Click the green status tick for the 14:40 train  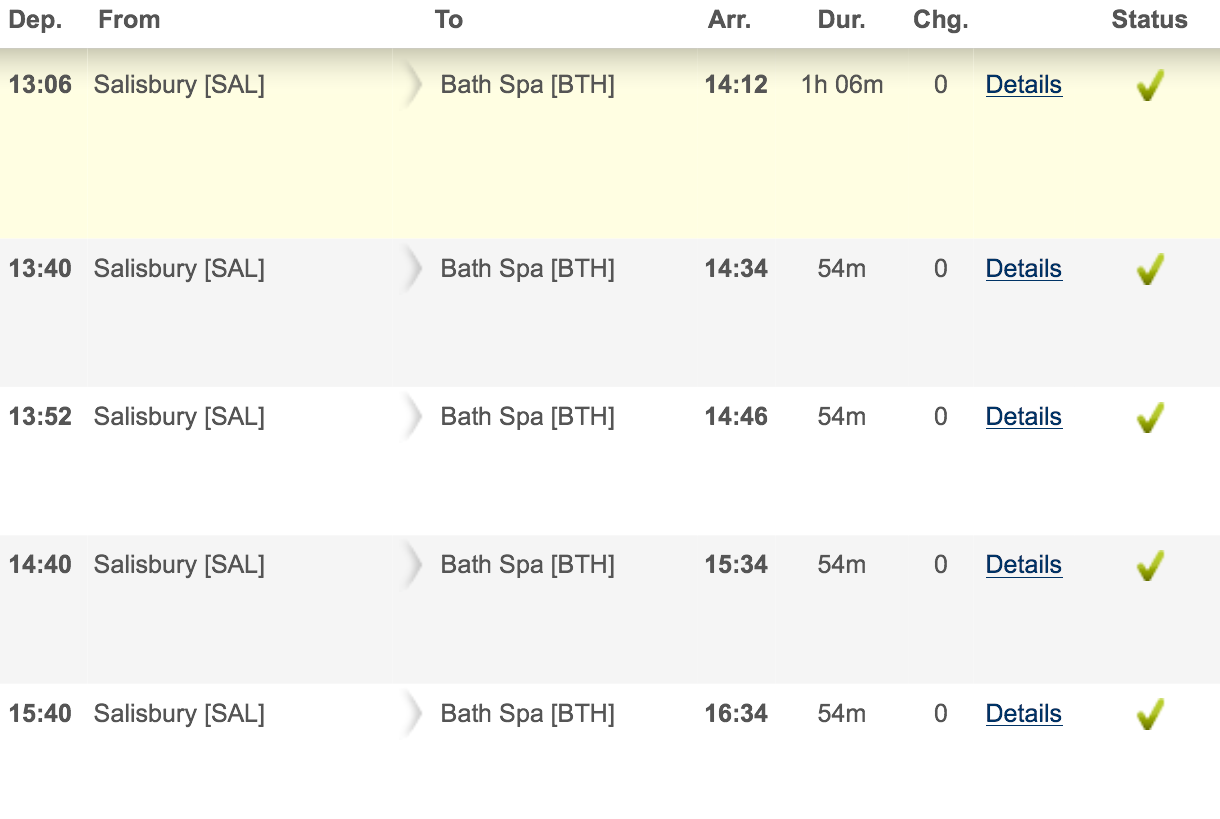[x=1150, y=566]
